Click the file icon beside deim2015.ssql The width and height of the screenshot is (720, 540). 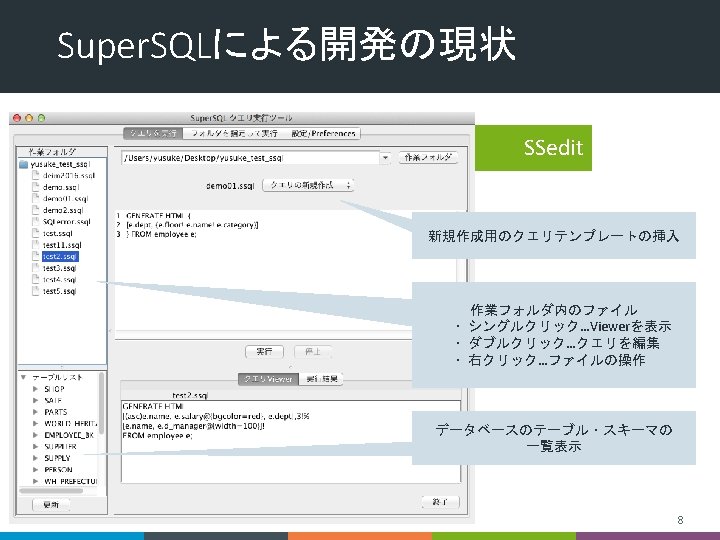pyautogui.click(x=35, y=175)
